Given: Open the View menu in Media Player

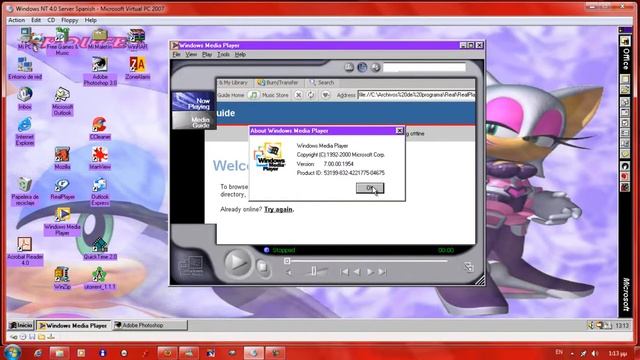Looking at the screenshot, I should point(191,54).
